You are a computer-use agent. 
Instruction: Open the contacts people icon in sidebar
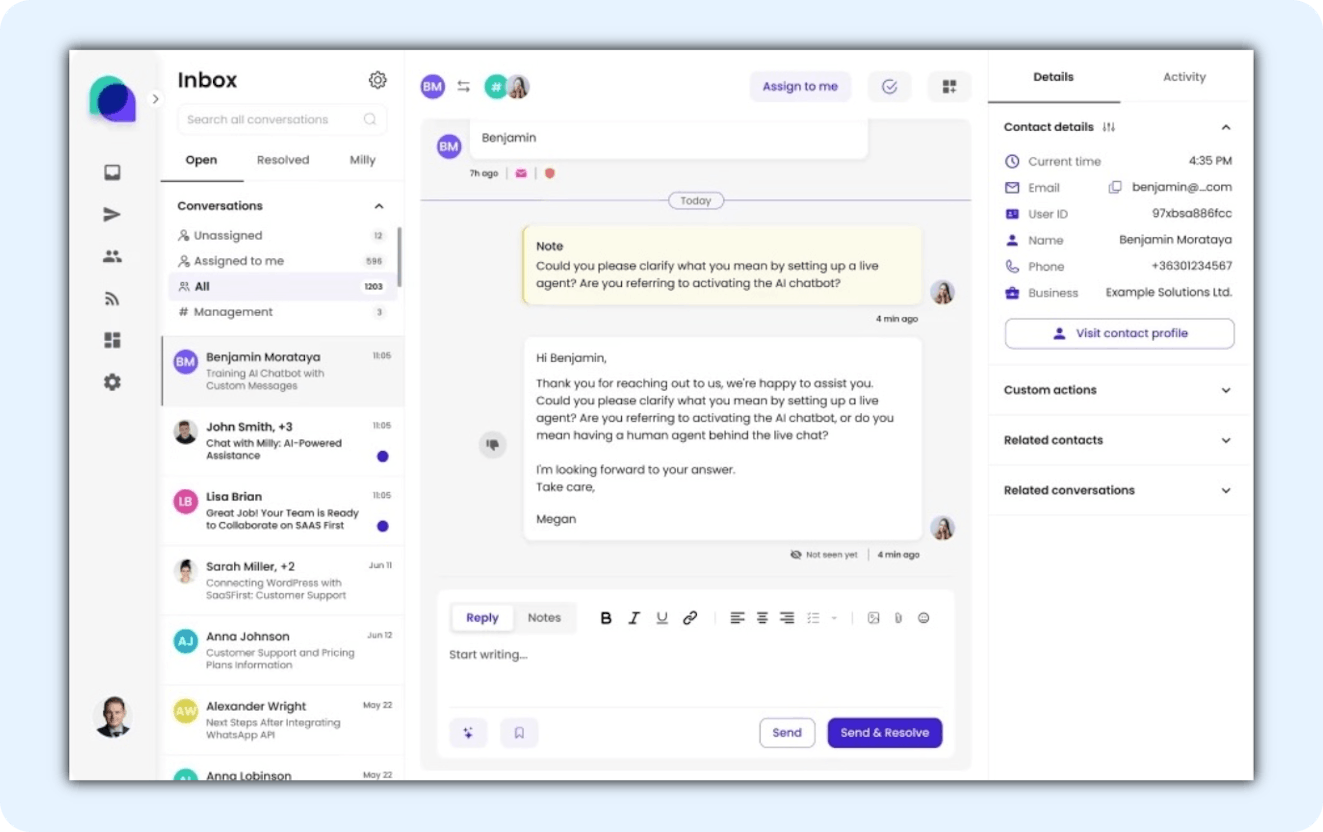coord(112,257)
